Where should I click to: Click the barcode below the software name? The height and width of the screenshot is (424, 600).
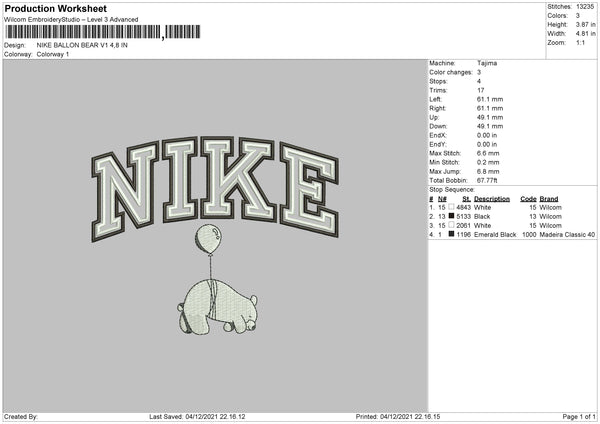[103, 32]
